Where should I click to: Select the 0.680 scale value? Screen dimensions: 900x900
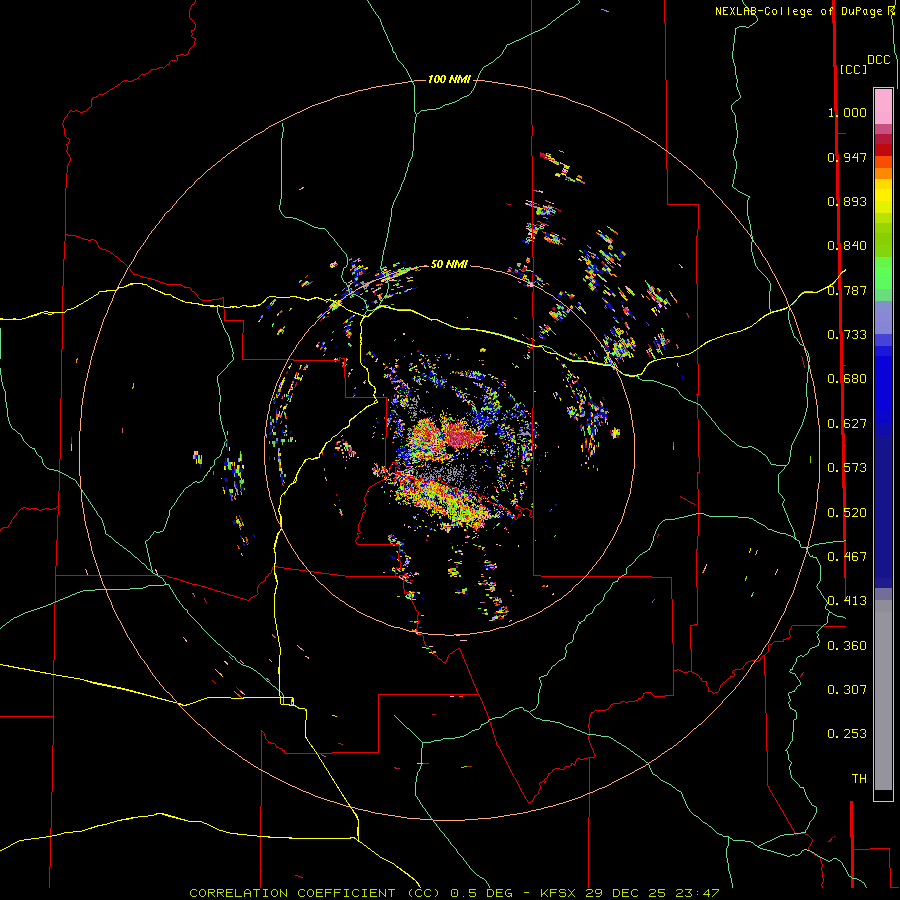tap(847, 379)
